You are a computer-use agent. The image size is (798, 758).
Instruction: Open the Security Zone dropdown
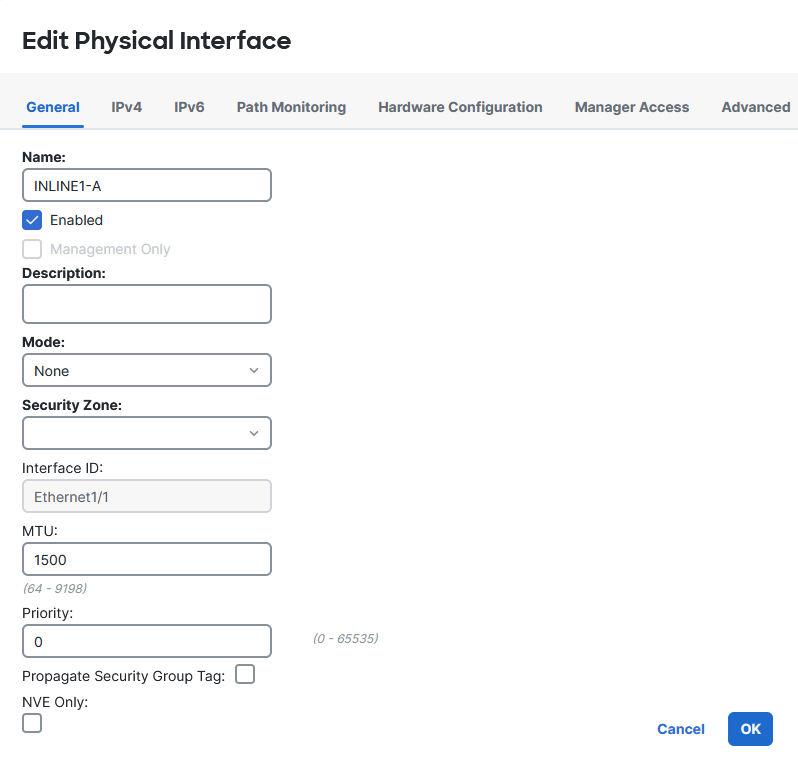point(146,433)
